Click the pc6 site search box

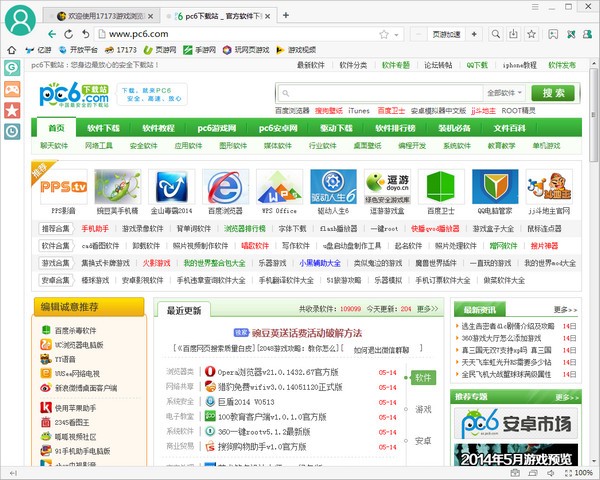379,93
